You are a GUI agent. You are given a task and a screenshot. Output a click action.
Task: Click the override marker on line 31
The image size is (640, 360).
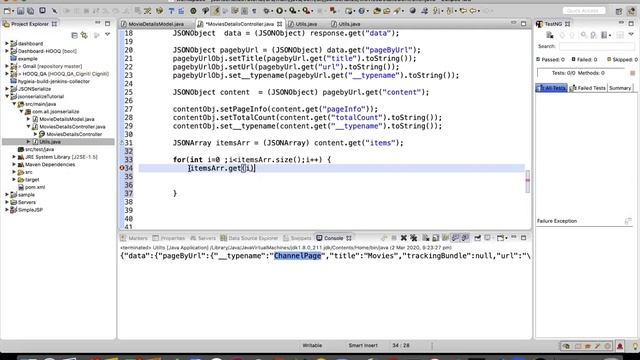point(122,143)
